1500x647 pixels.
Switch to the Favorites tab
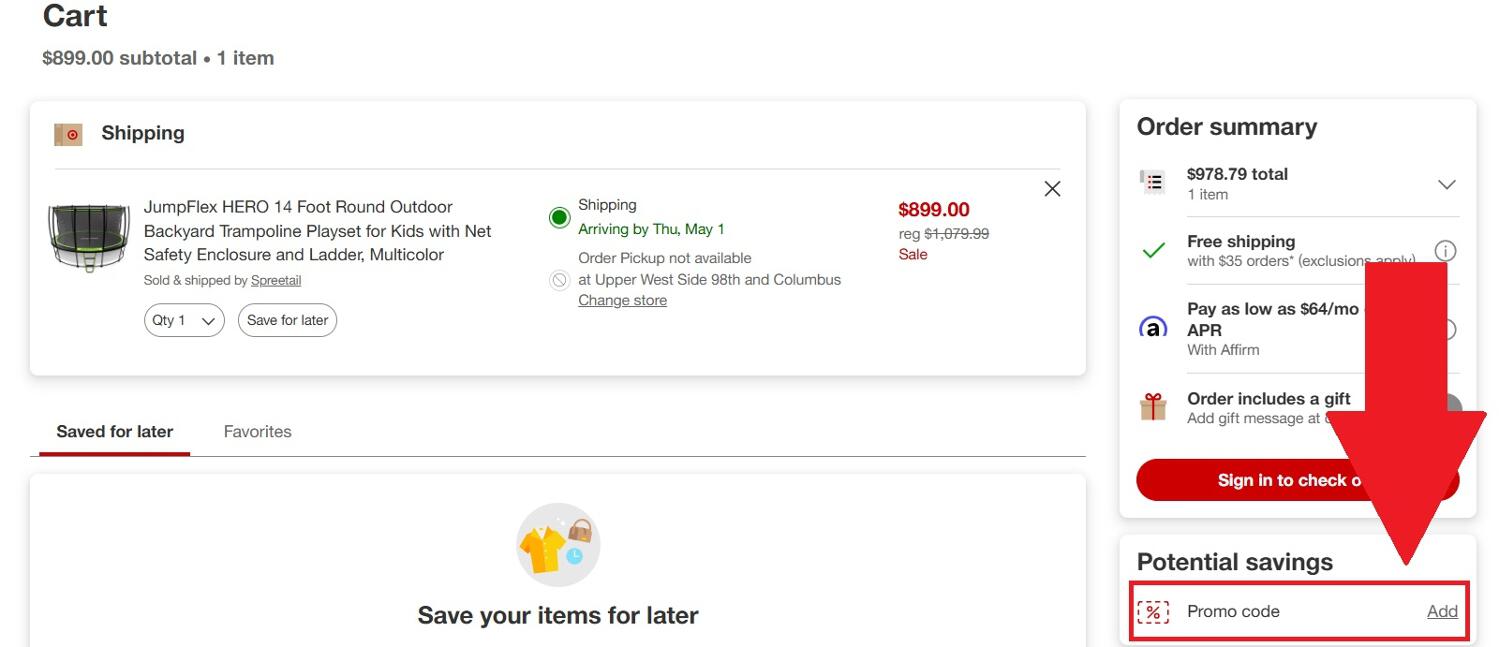pos(258,432)
